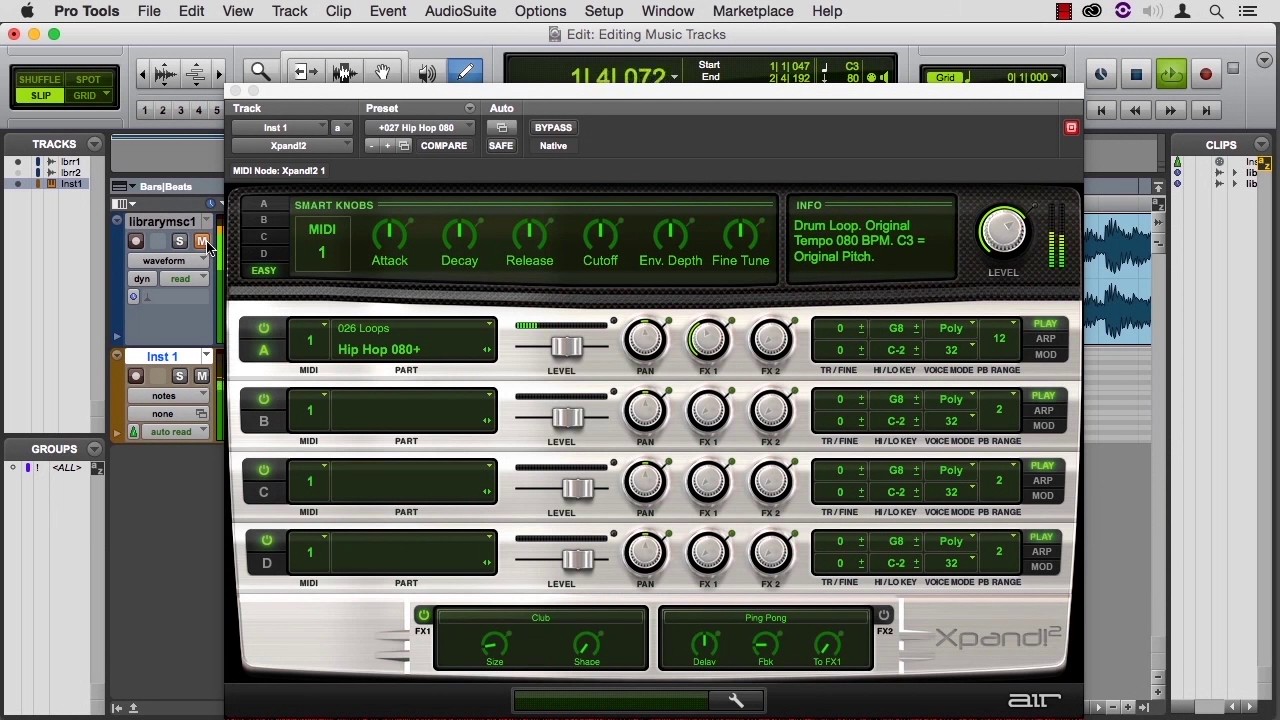Open the Setup menu

pos(604,11)
